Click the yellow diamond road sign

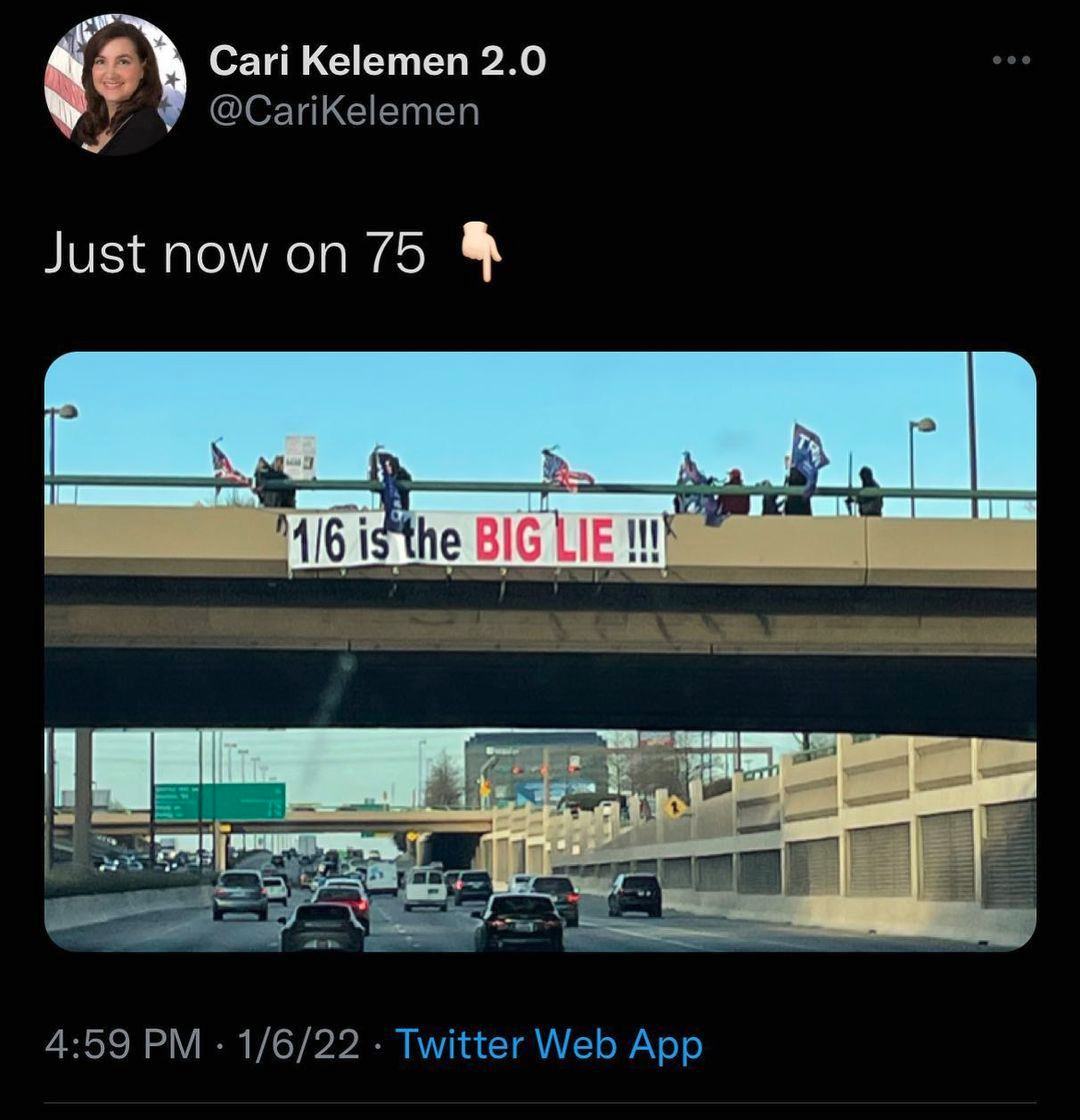coord(677,806)
